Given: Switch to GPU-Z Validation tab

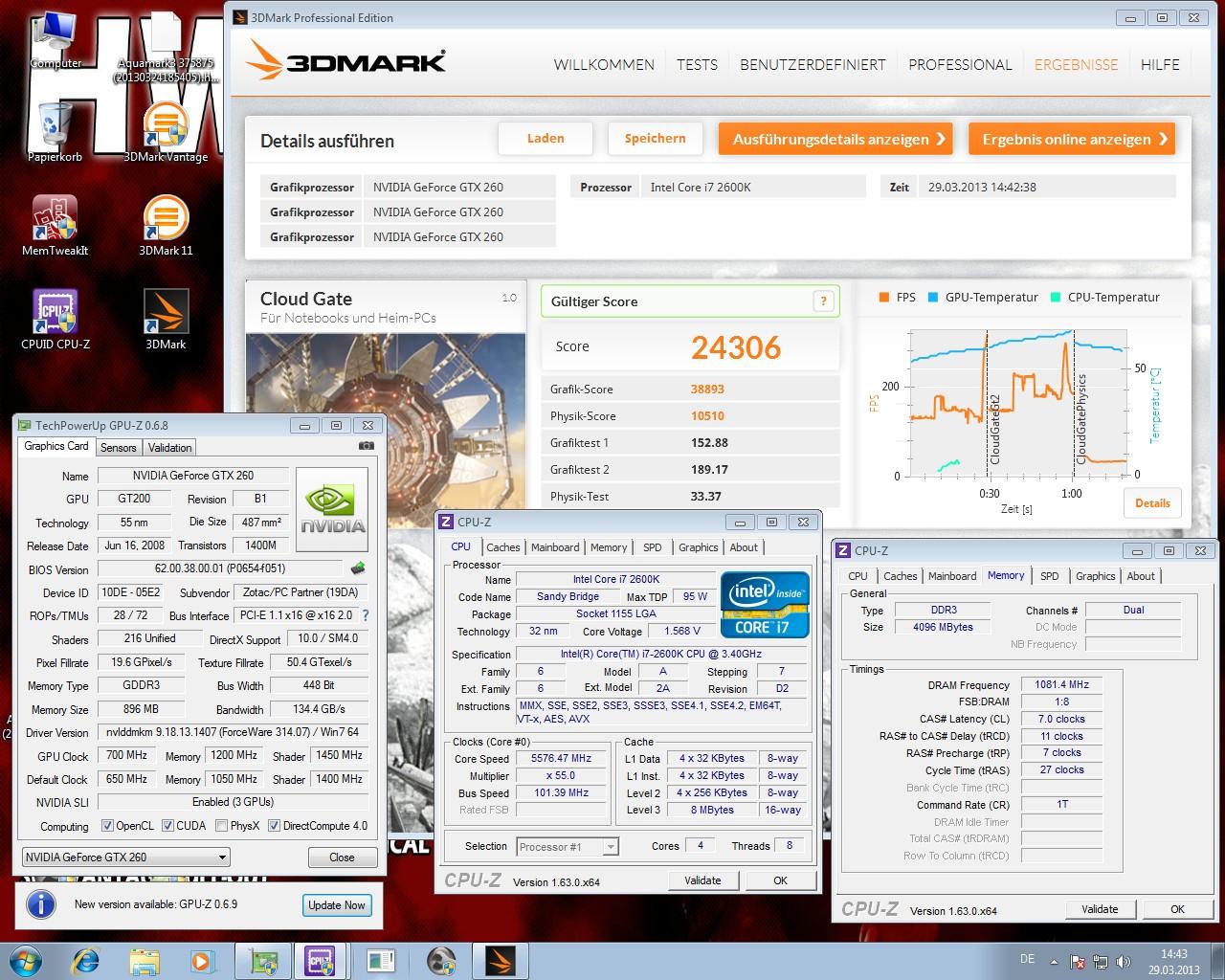Looking at the screenshot, I should [x=170, y=447].
